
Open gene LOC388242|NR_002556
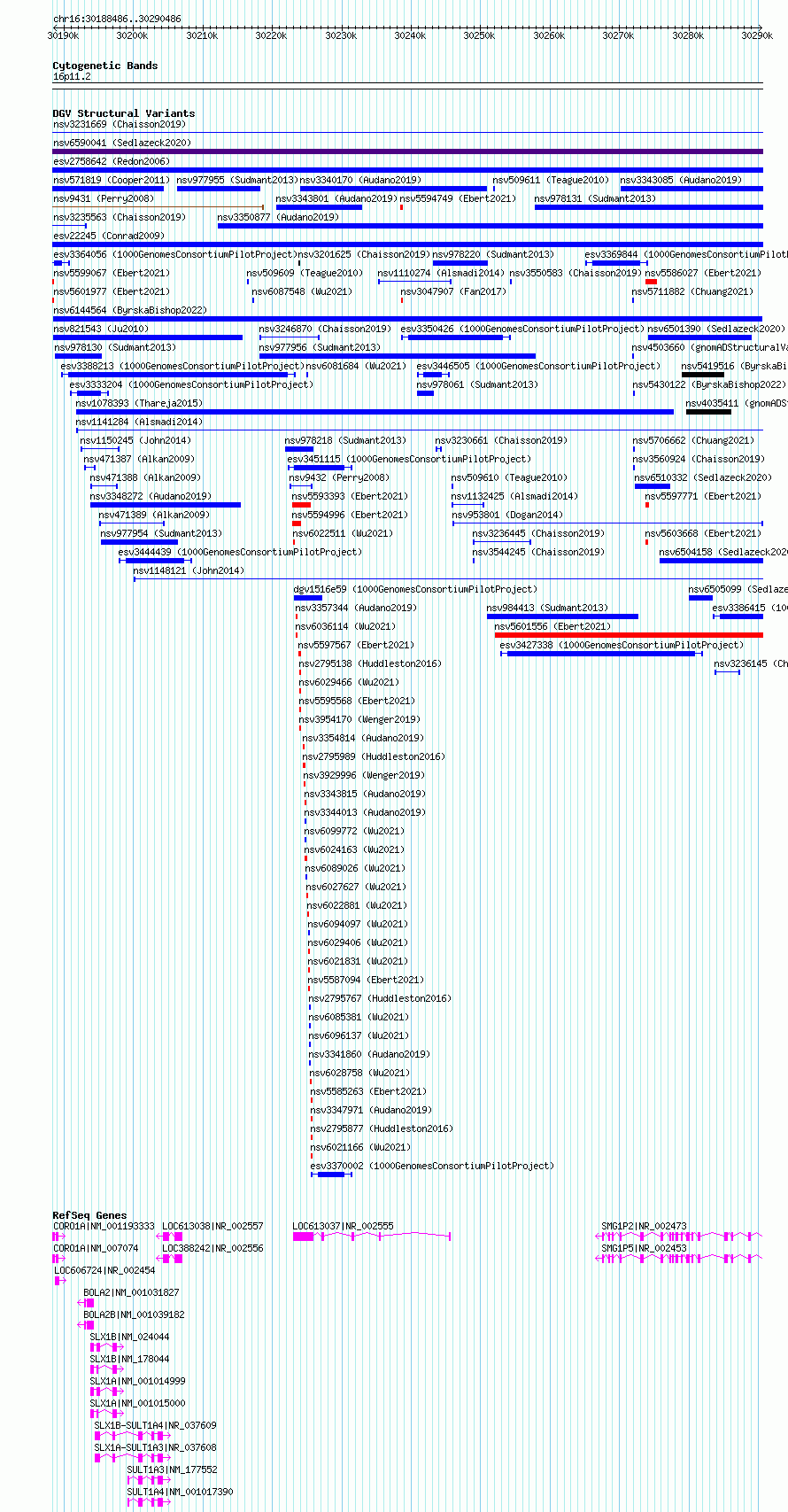coord(212,1248)
